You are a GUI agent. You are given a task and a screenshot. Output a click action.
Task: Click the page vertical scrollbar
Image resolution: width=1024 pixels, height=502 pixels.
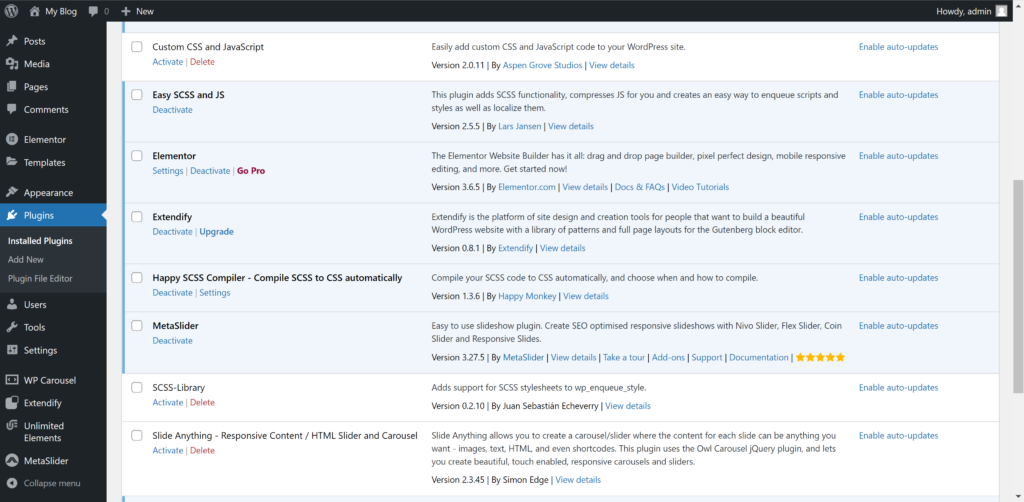point(1018,286)
